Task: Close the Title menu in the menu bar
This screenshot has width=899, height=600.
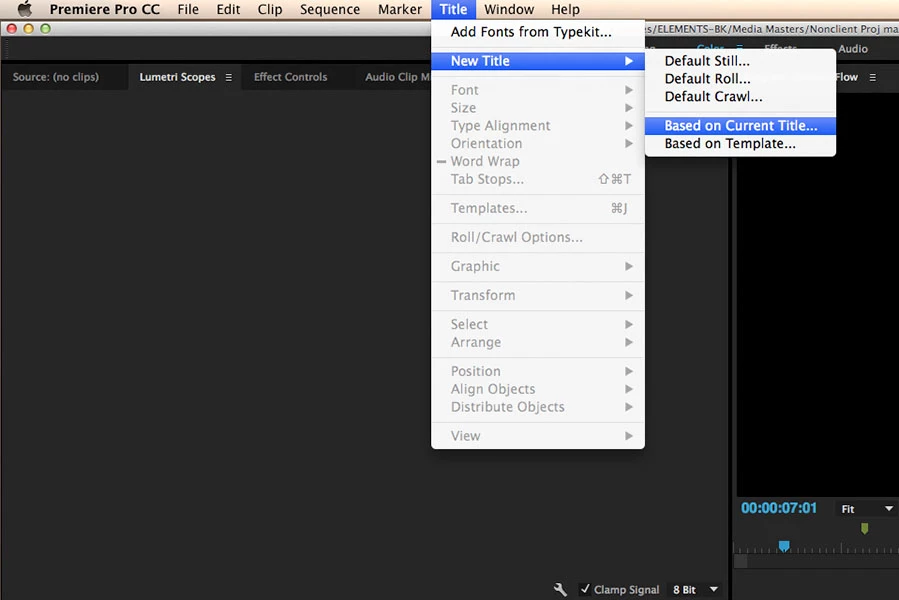Action: (454, 9)
